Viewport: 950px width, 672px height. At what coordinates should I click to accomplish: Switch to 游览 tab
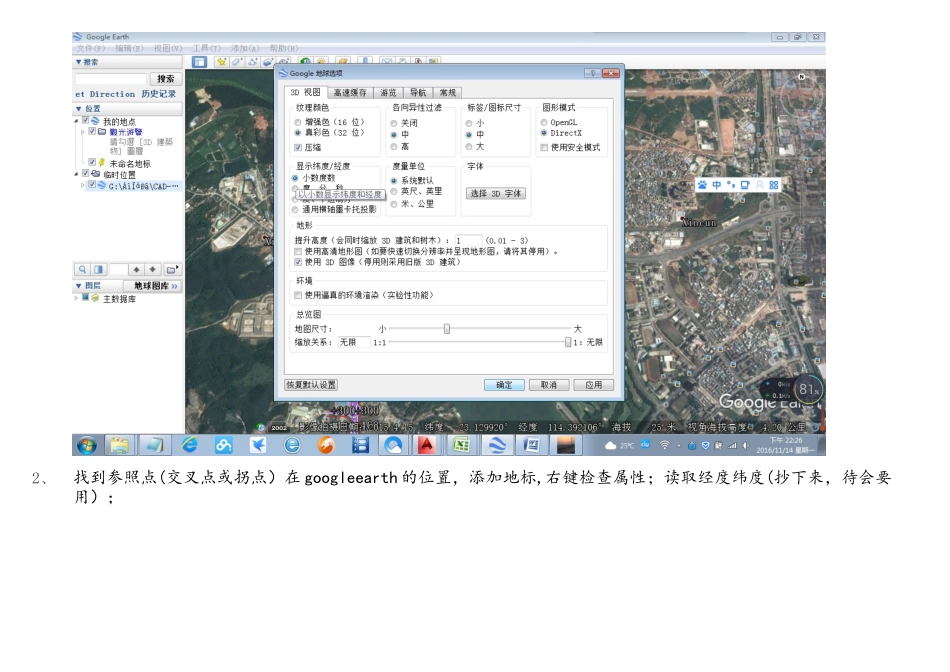coord(388,93)
